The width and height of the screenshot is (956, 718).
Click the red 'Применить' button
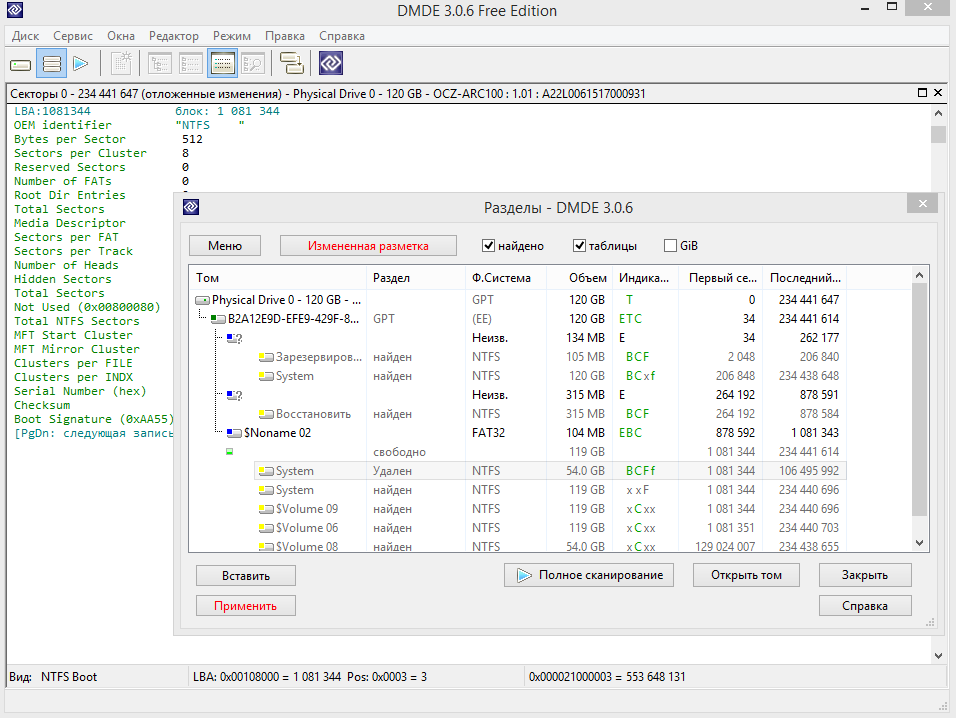pos(245,606)
